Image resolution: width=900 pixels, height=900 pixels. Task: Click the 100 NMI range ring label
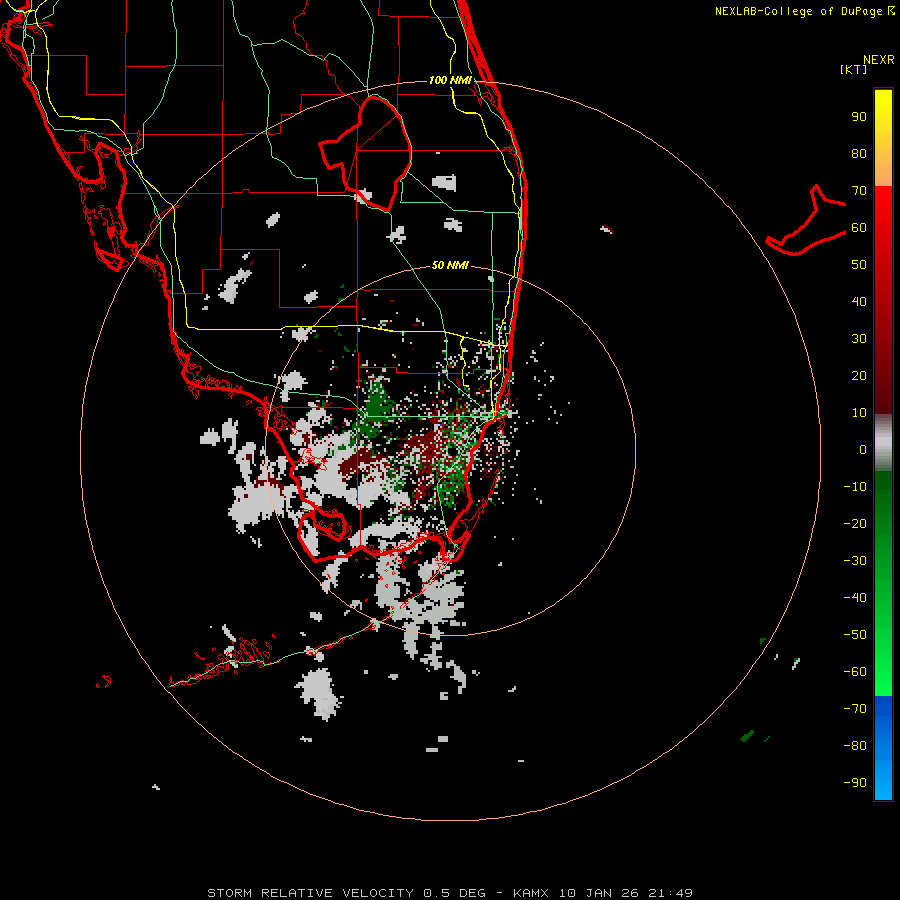[x=450, y=80]
